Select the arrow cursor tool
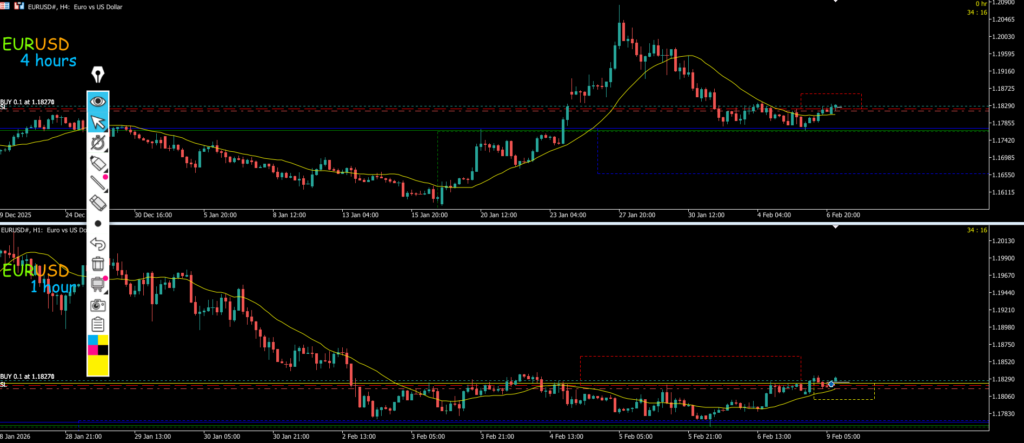This screenshot has width=1024, height=443. coord(98,122)
